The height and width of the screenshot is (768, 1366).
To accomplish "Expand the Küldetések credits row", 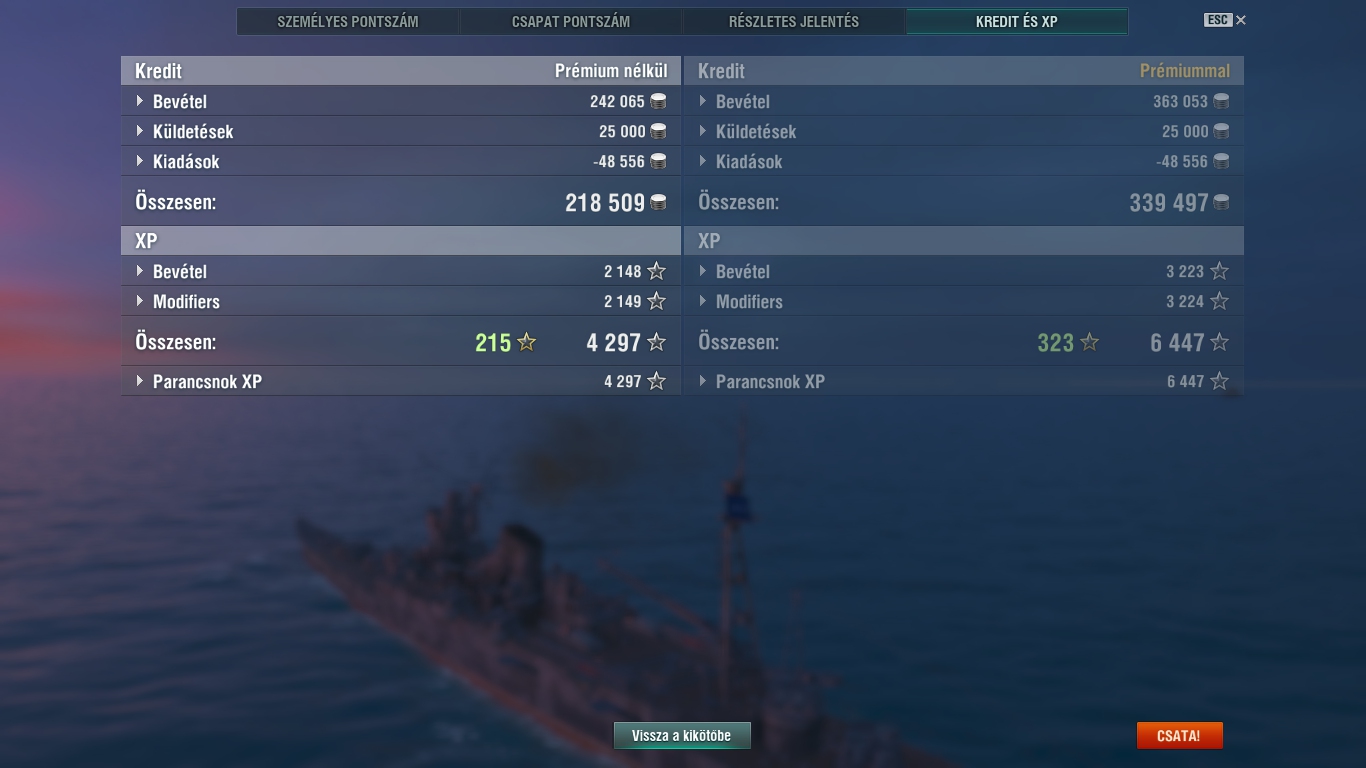I will [x=401, y=131].
